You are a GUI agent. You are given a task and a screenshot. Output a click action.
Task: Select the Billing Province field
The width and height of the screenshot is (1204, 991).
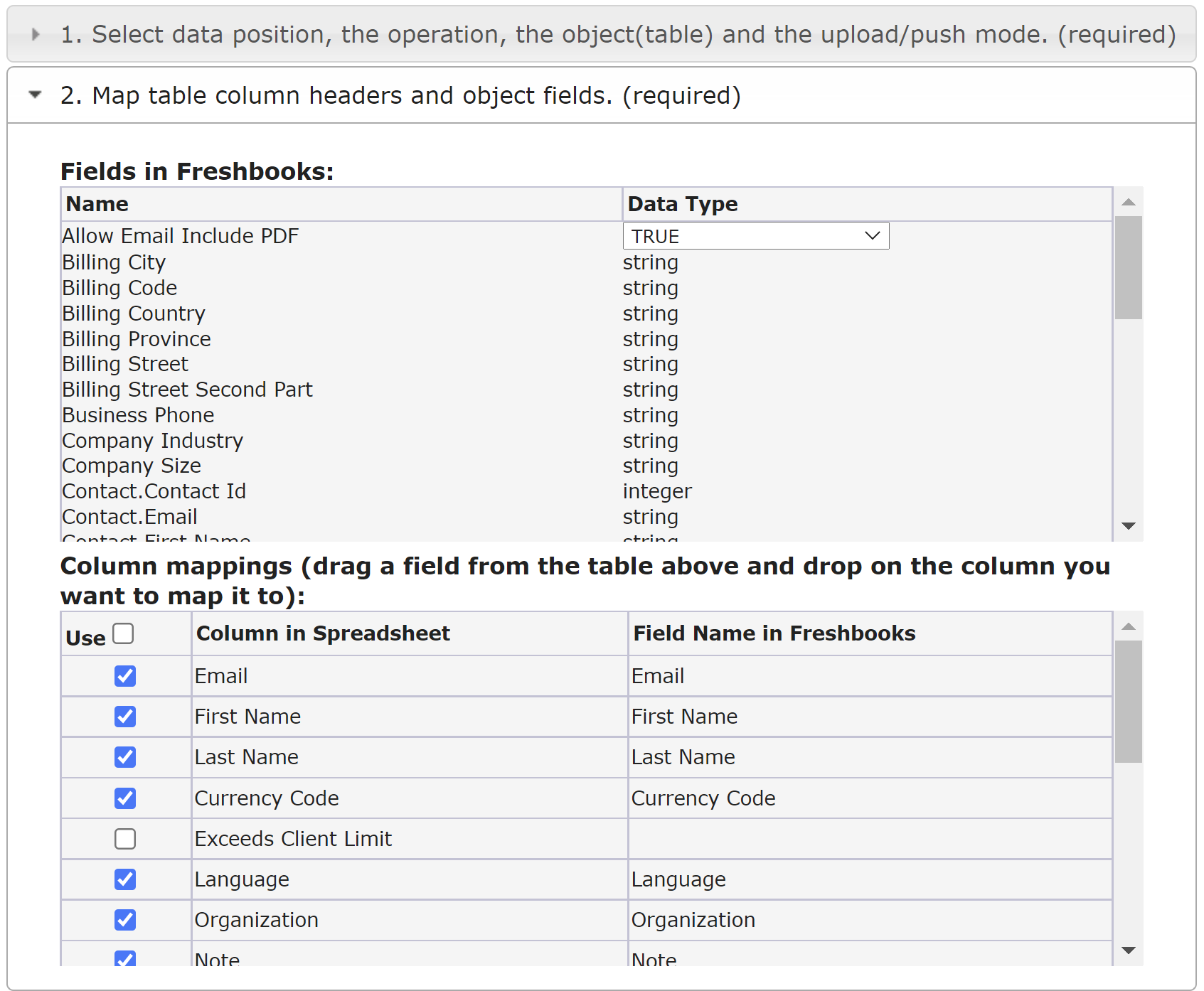tap(137, 339)
